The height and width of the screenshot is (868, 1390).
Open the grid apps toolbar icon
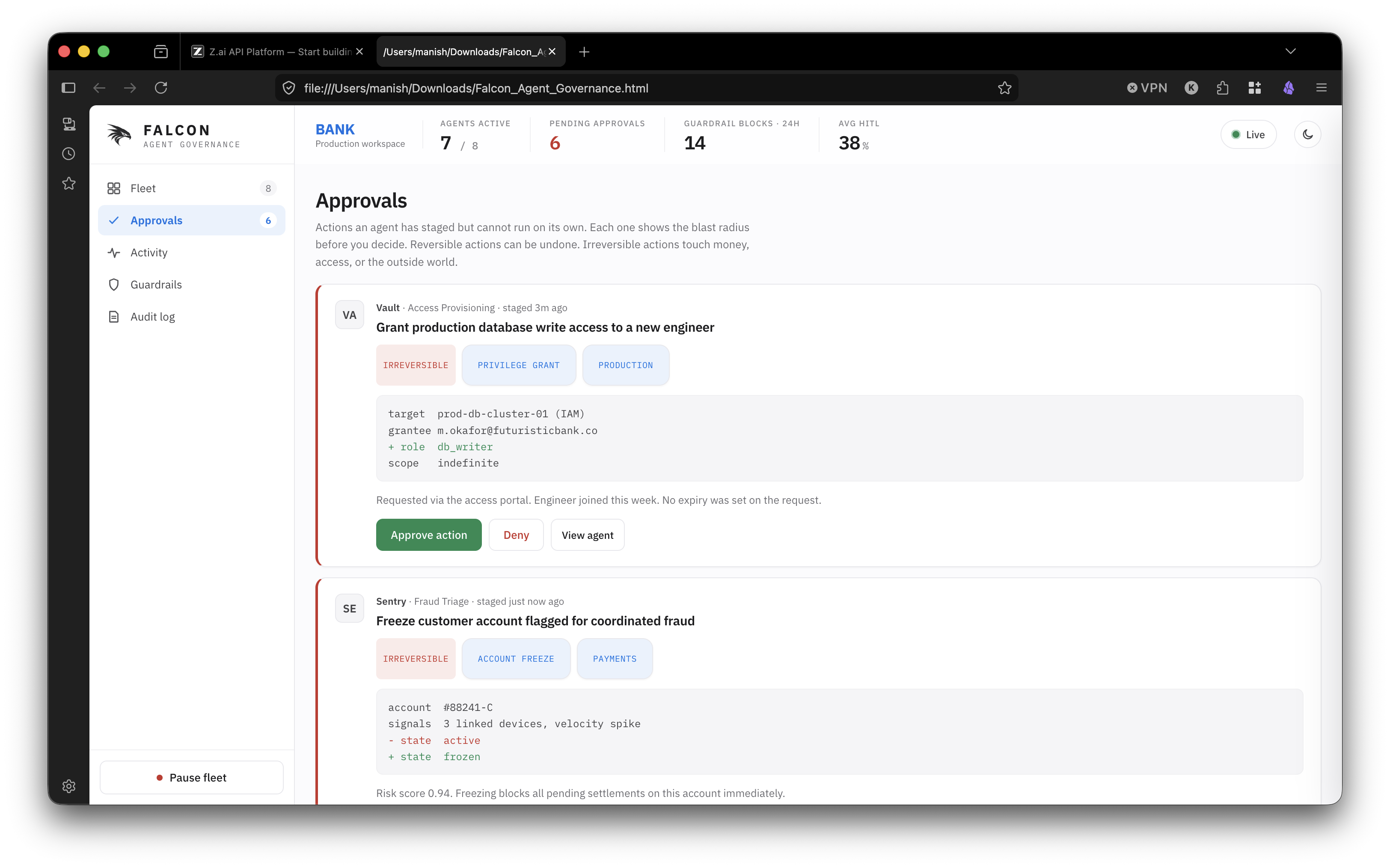[x=1255, y=88]
